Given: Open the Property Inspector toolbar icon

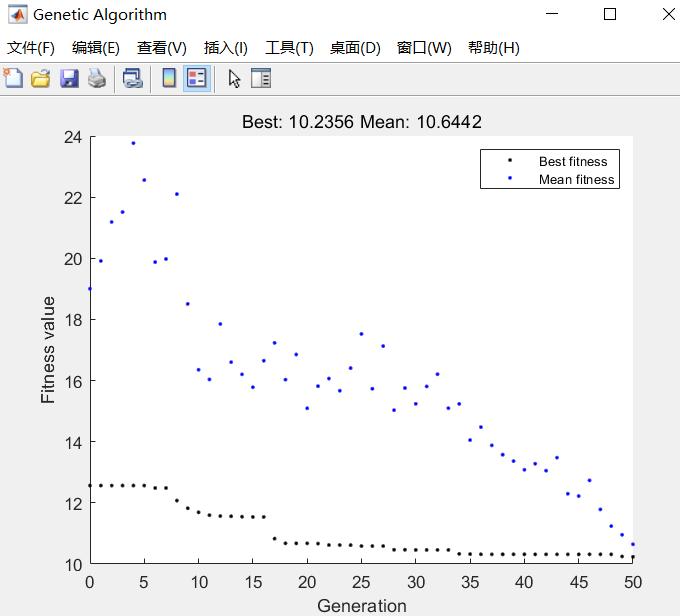Looking at the screenshot, I should click(x=261, y=79).
